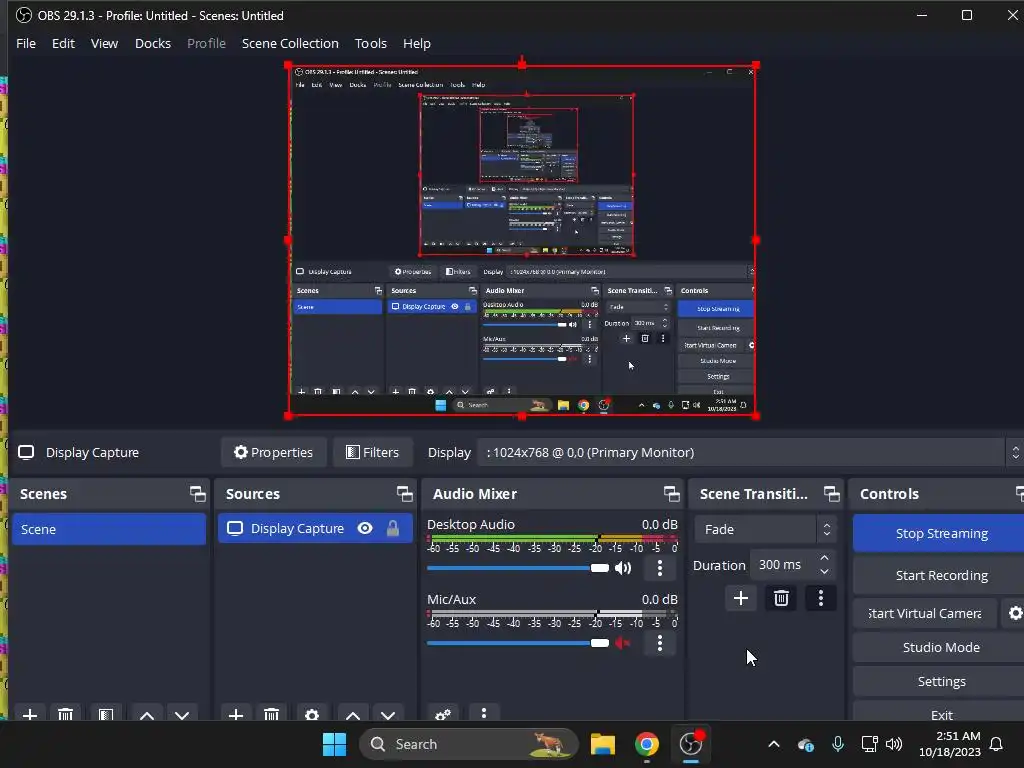
Task: Add a new scene transition
Action: 741,598
